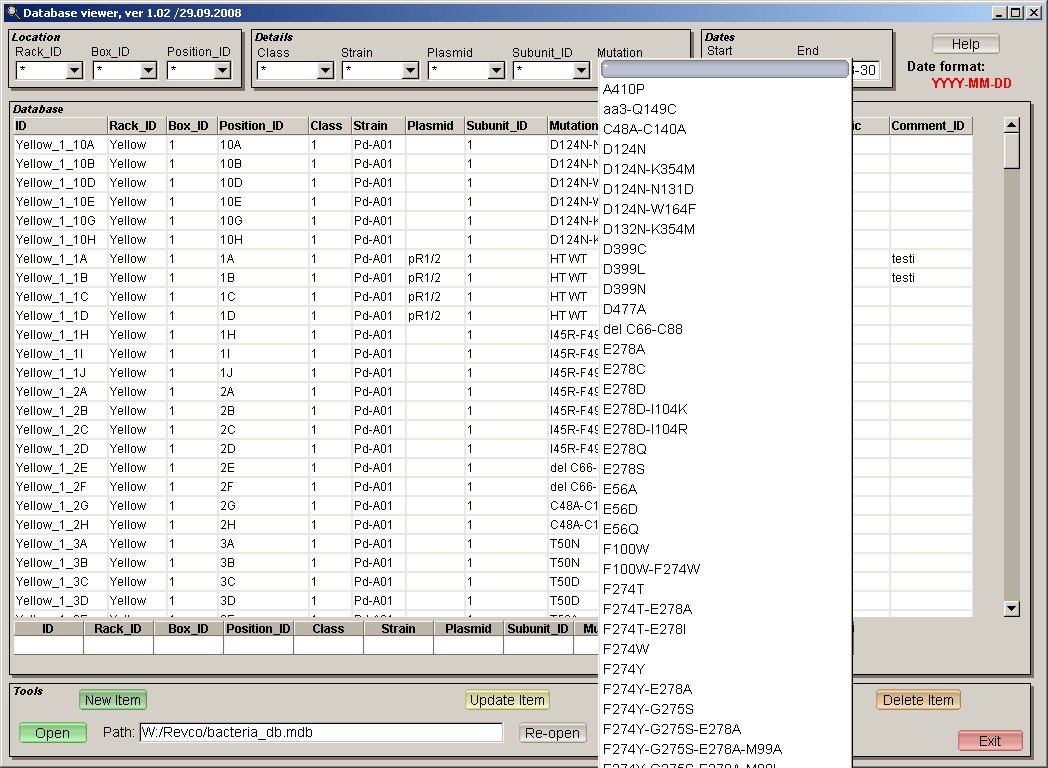The image size is (1048, 768).
Task: Pick C48A-C140A in the open Mutation list
Action: (x=725, y=129)
